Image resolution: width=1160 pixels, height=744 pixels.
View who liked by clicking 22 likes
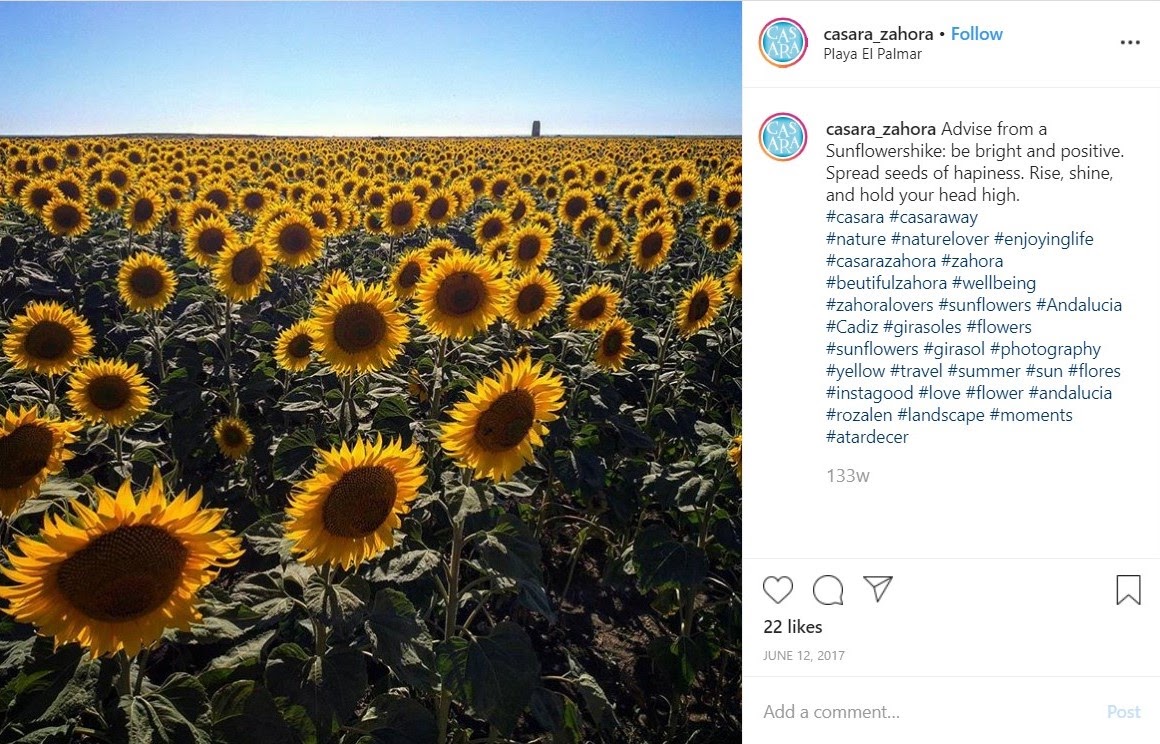(791, 627)
